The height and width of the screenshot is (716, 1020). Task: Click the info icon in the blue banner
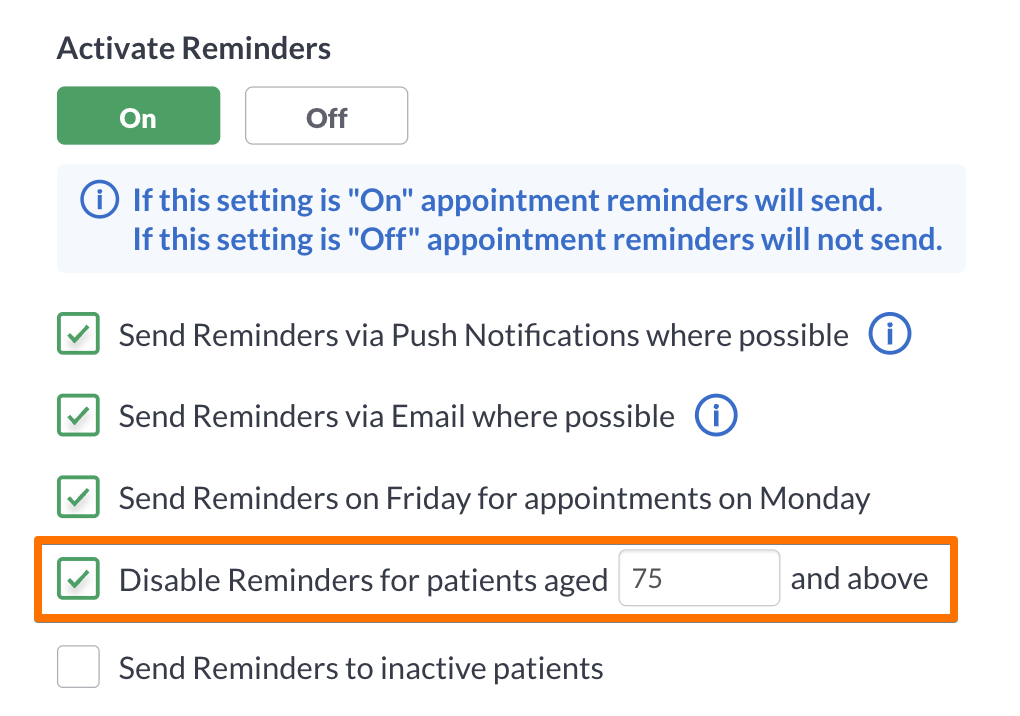(x=100, y=200)
